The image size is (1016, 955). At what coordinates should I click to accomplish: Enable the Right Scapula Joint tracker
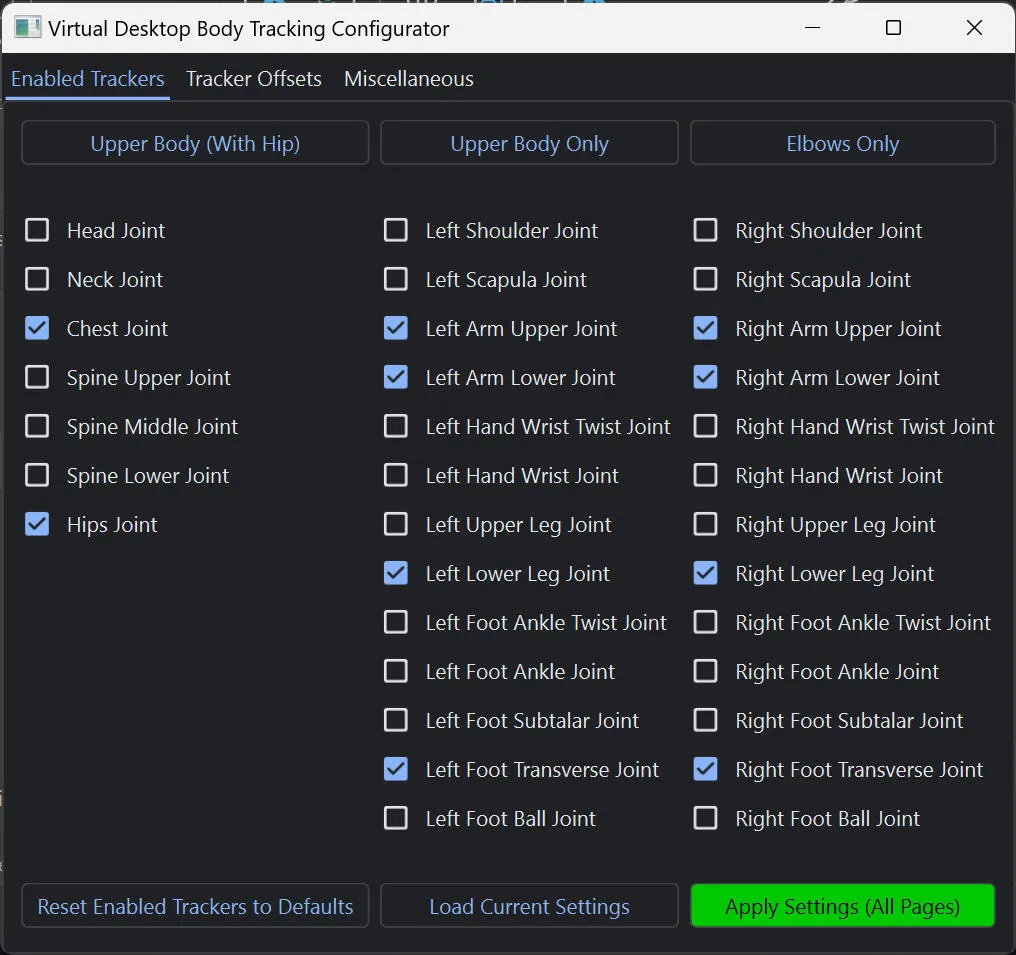pos(706,279)
